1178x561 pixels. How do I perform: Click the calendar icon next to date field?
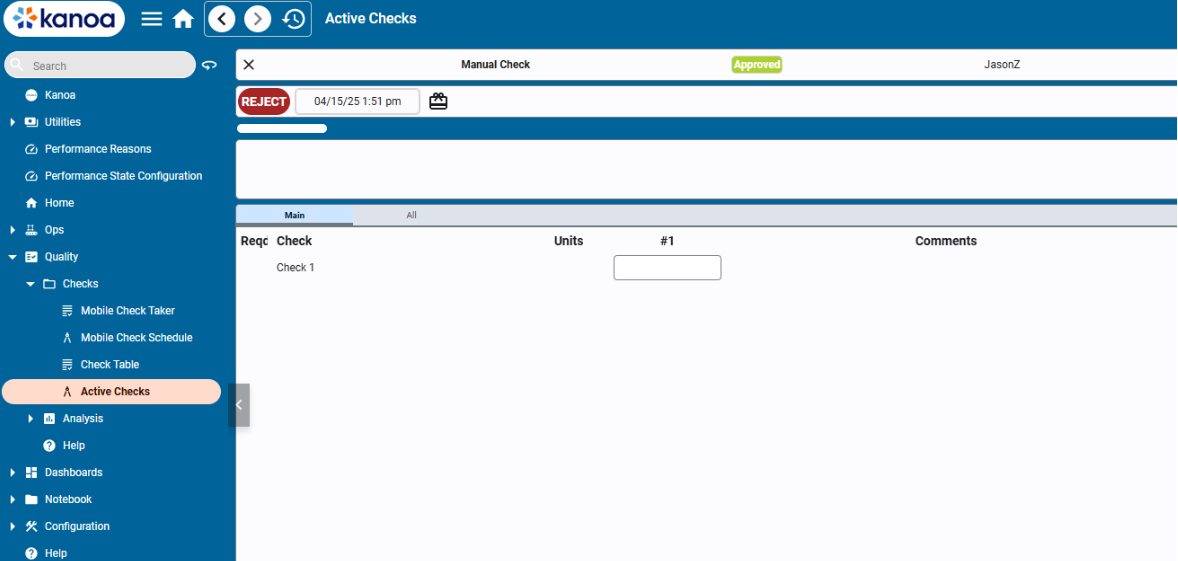coord(438,101)
